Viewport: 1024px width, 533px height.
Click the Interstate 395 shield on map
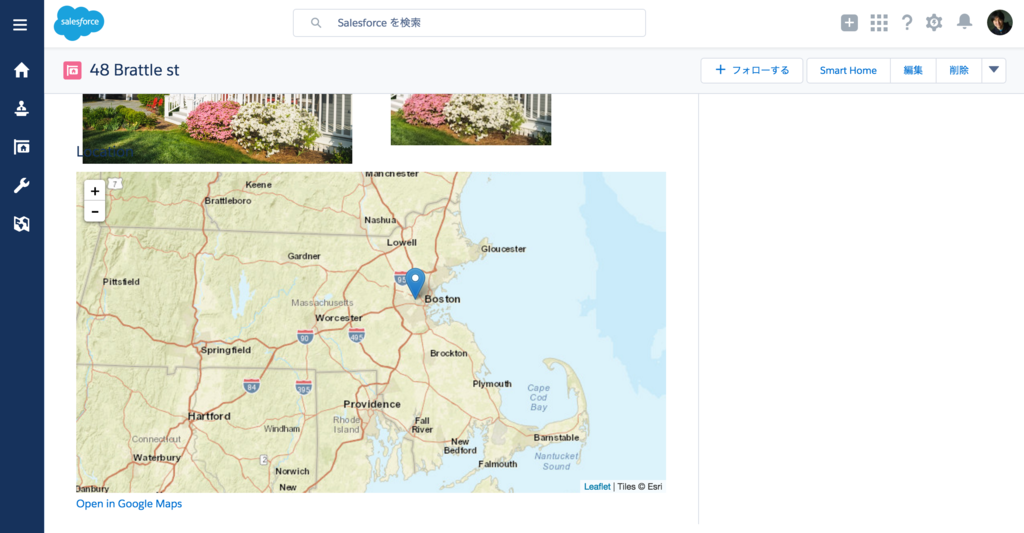point(304,387)
